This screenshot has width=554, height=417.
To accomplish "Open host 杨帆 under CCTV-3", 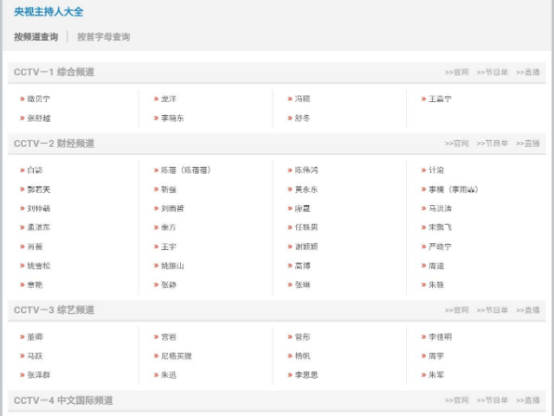I will 302,356.
